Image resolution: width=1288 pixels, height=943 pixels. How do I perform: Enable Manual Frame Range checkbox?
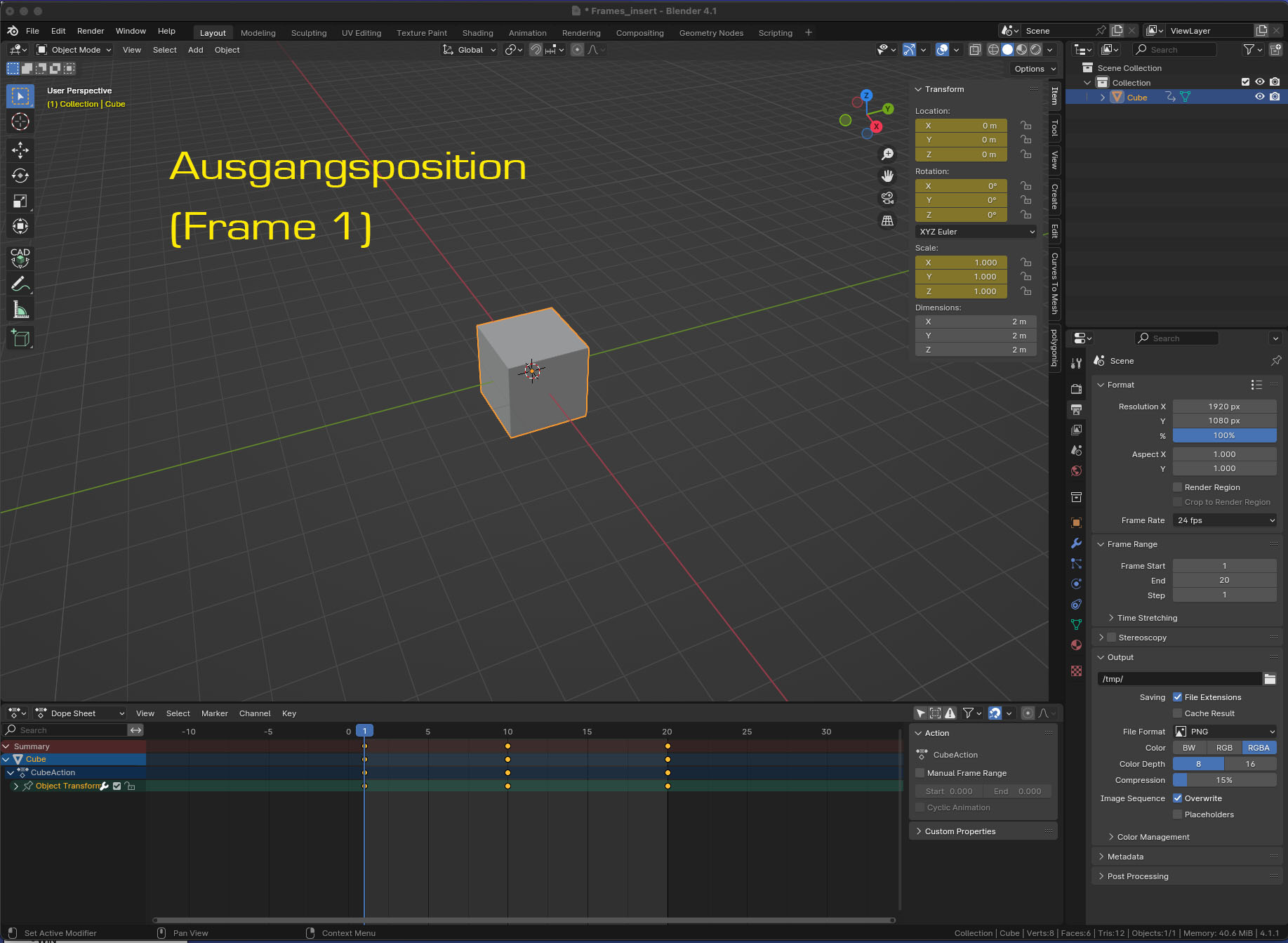[x=920, y=773]
